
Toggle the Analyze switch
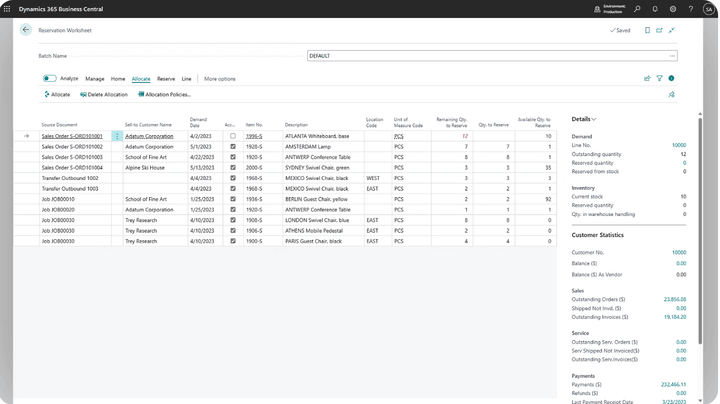[x=49, y=78]
